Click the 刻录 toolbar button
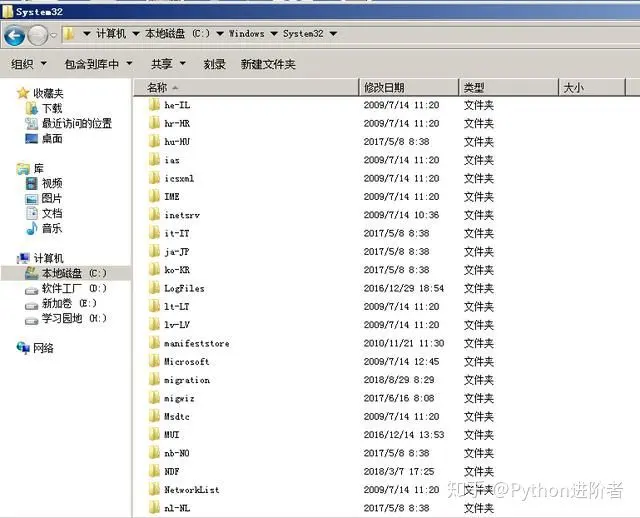This screenshot has width=640, height=518. point(215,64)
